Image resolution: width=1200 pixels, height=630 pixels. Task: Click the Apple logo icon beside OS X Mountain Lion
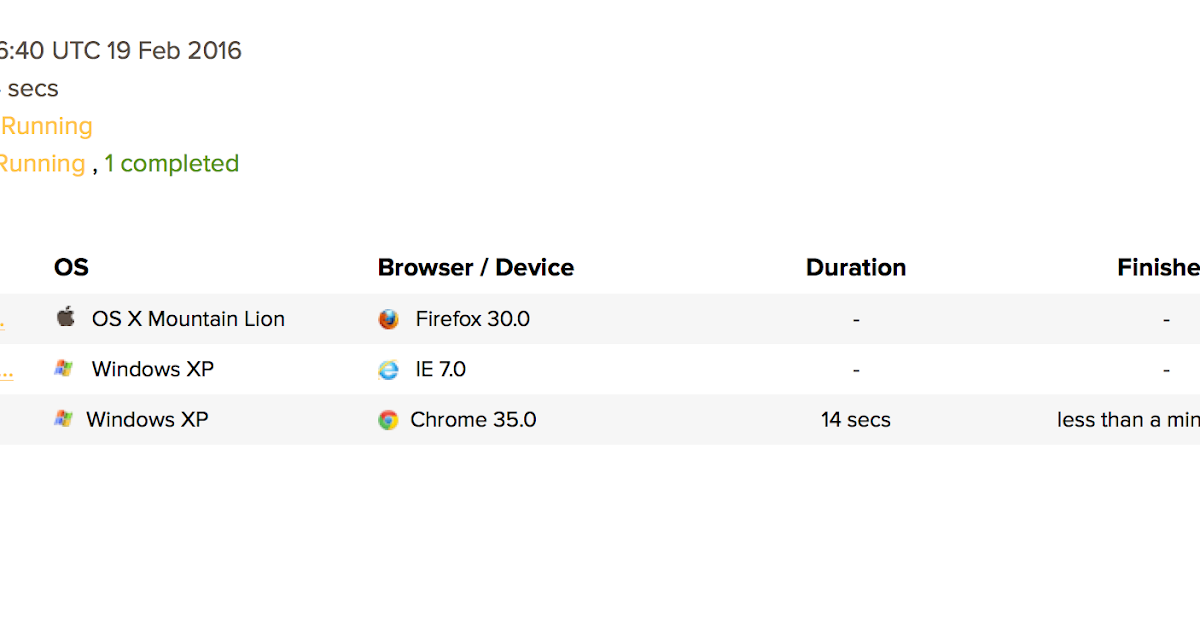tap(65, 318)
